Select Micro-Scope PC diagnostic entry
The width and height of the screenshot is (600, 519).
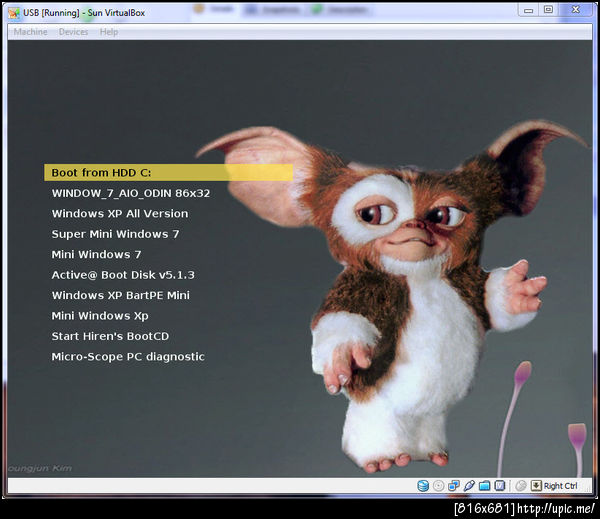click(x=128, y=356)
